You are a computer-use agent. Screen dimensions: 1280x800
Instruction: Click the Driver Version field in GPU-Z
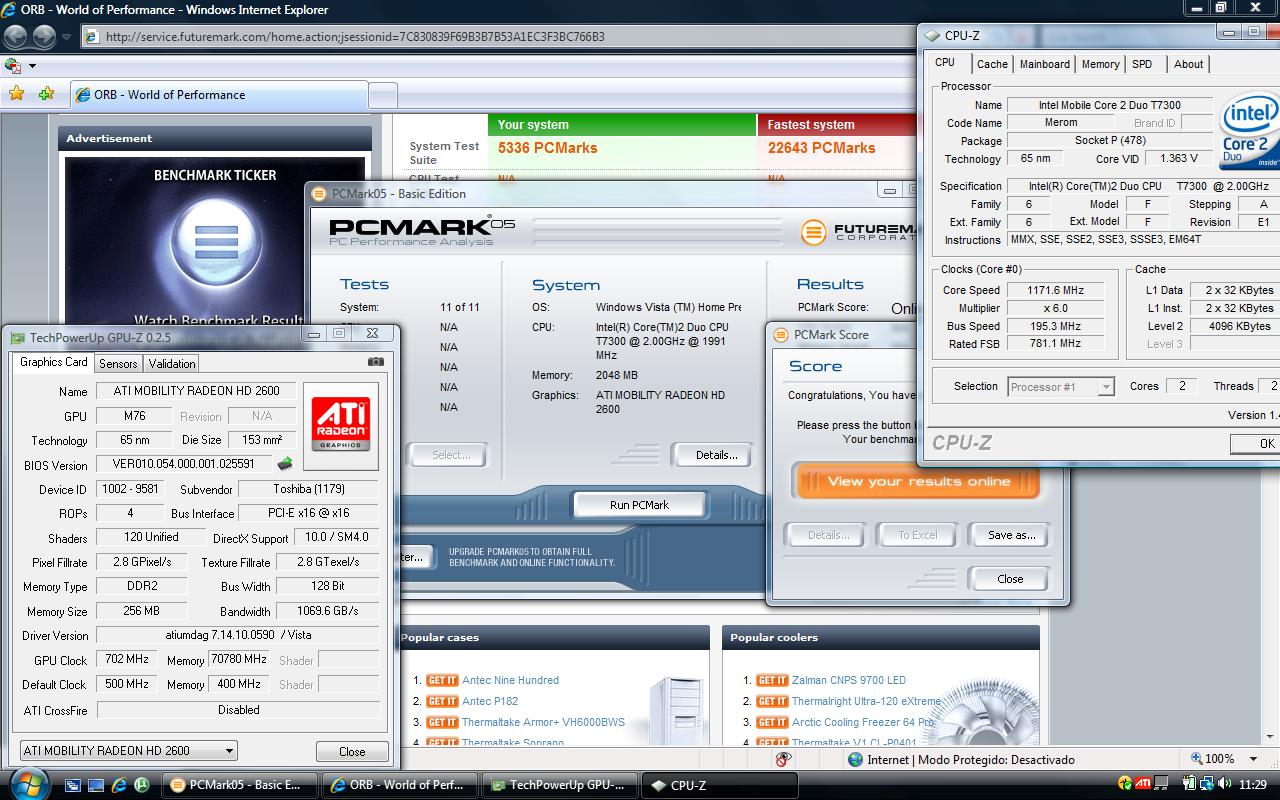238,635
